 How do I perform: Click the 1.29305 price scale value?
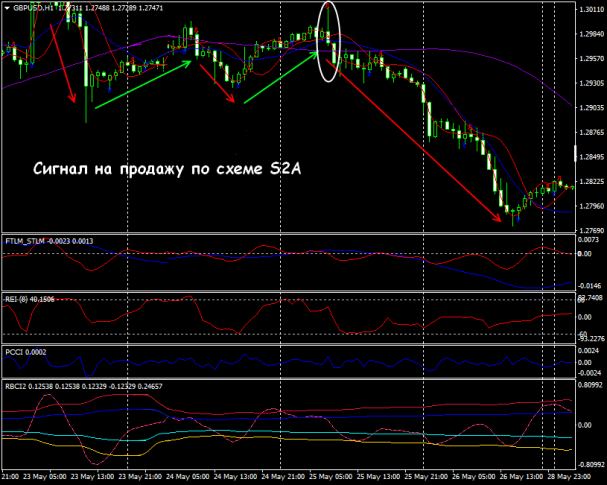coord(591,83)
